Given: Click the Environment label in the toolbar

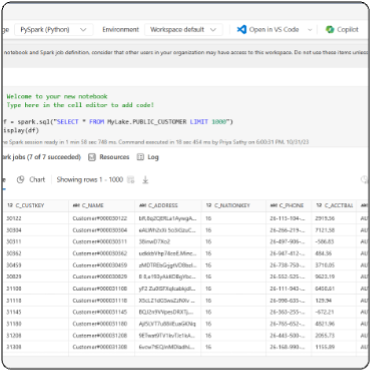Looking at the screenshot, I should (121, 30).
